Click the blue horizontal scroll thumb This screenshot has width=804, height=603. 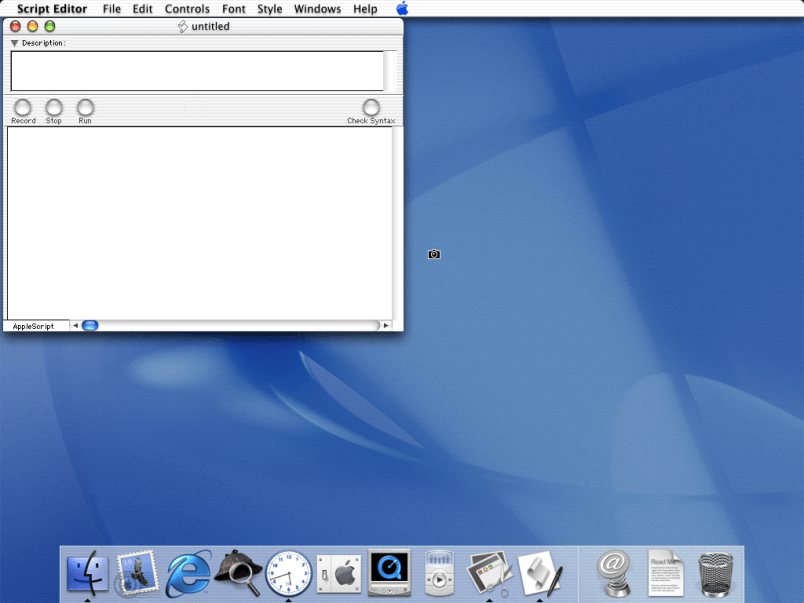(90, 326)
